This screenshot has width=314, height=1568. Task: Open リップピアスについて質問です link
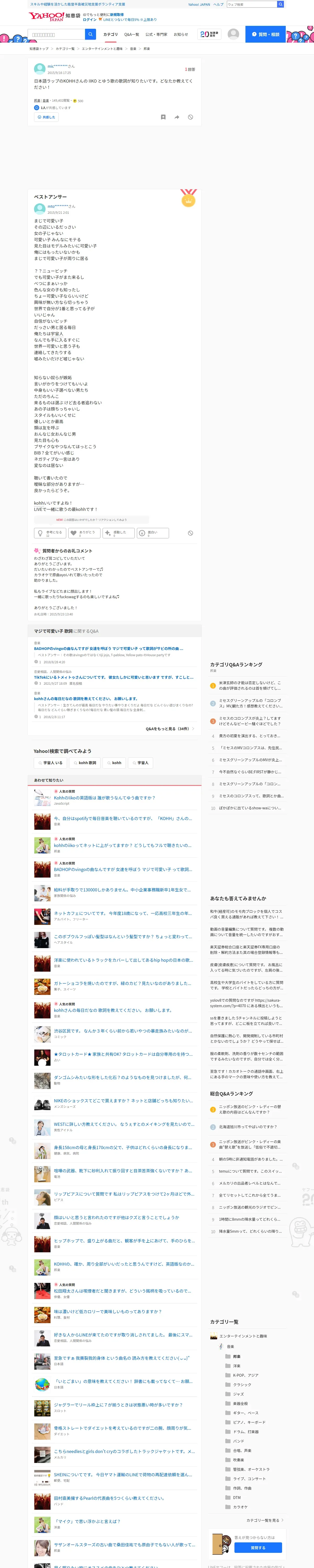[124, 1194]
